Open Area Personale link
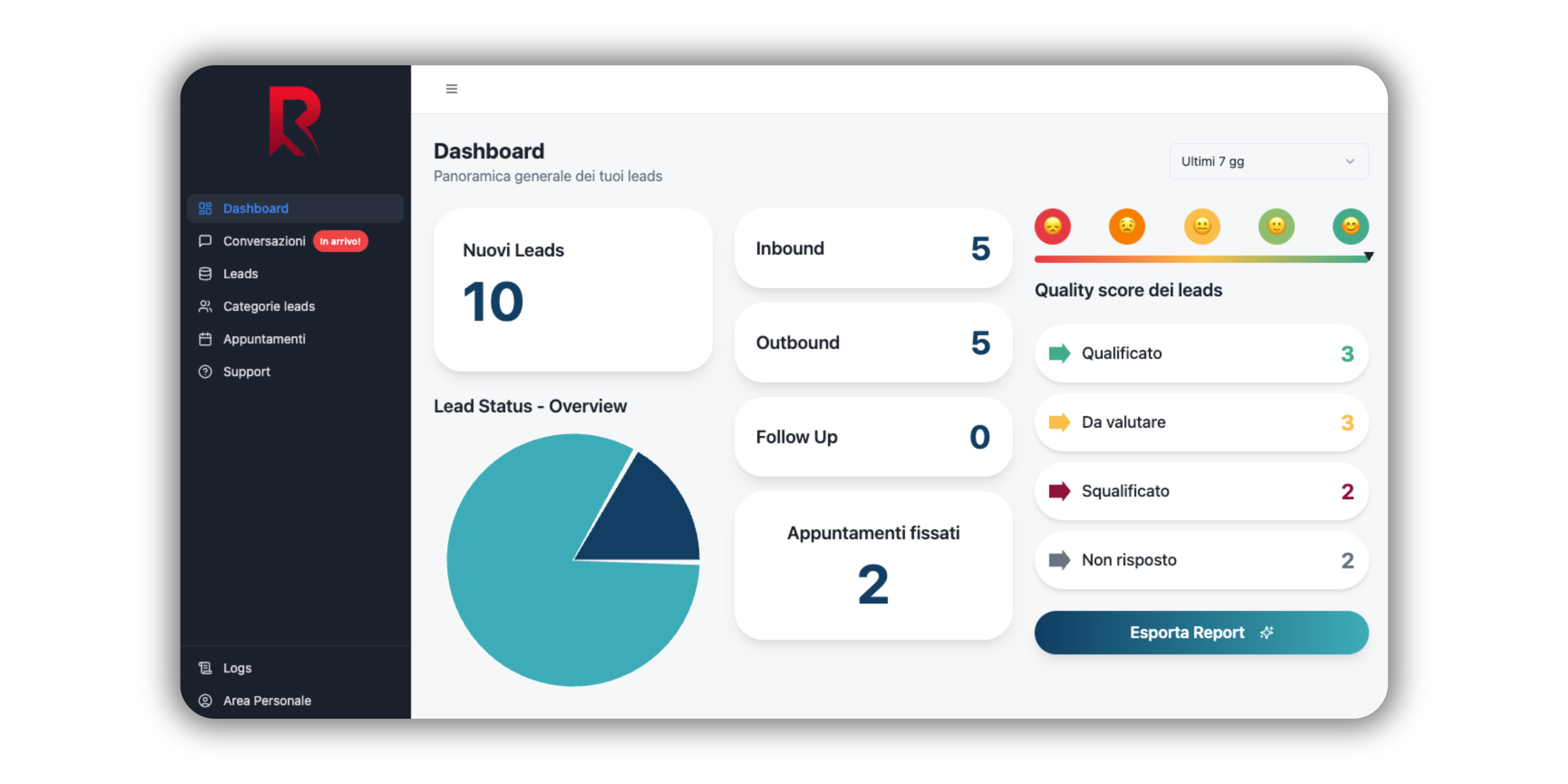The image size is (1568, 784). (267, 701)
